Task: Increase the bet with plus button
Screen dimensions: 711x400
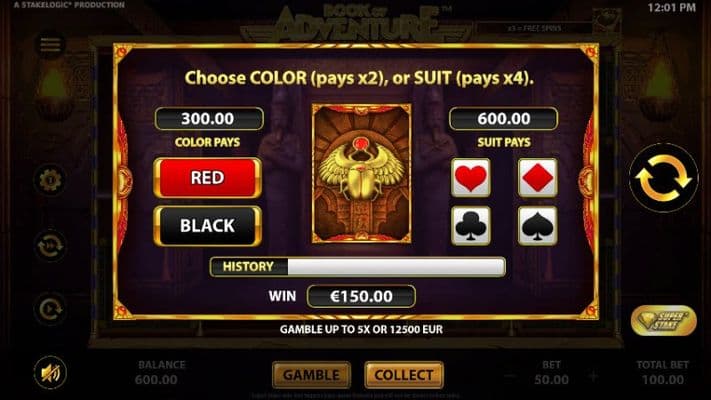Action: pos(593,376)
